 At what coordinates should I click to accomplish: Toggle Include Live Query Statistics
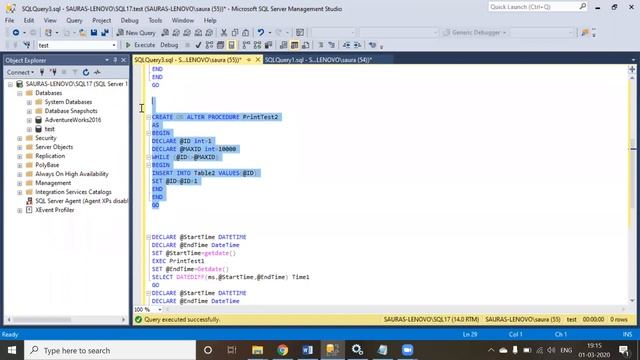pos(257,45)
